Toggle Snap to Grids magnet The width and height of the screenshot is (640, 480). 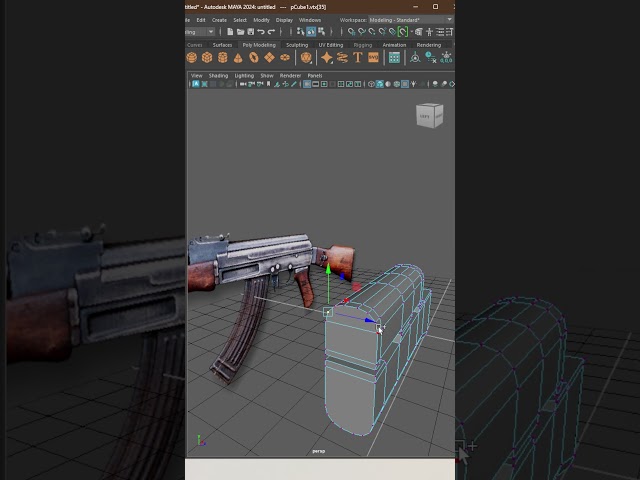pos(351,32)
